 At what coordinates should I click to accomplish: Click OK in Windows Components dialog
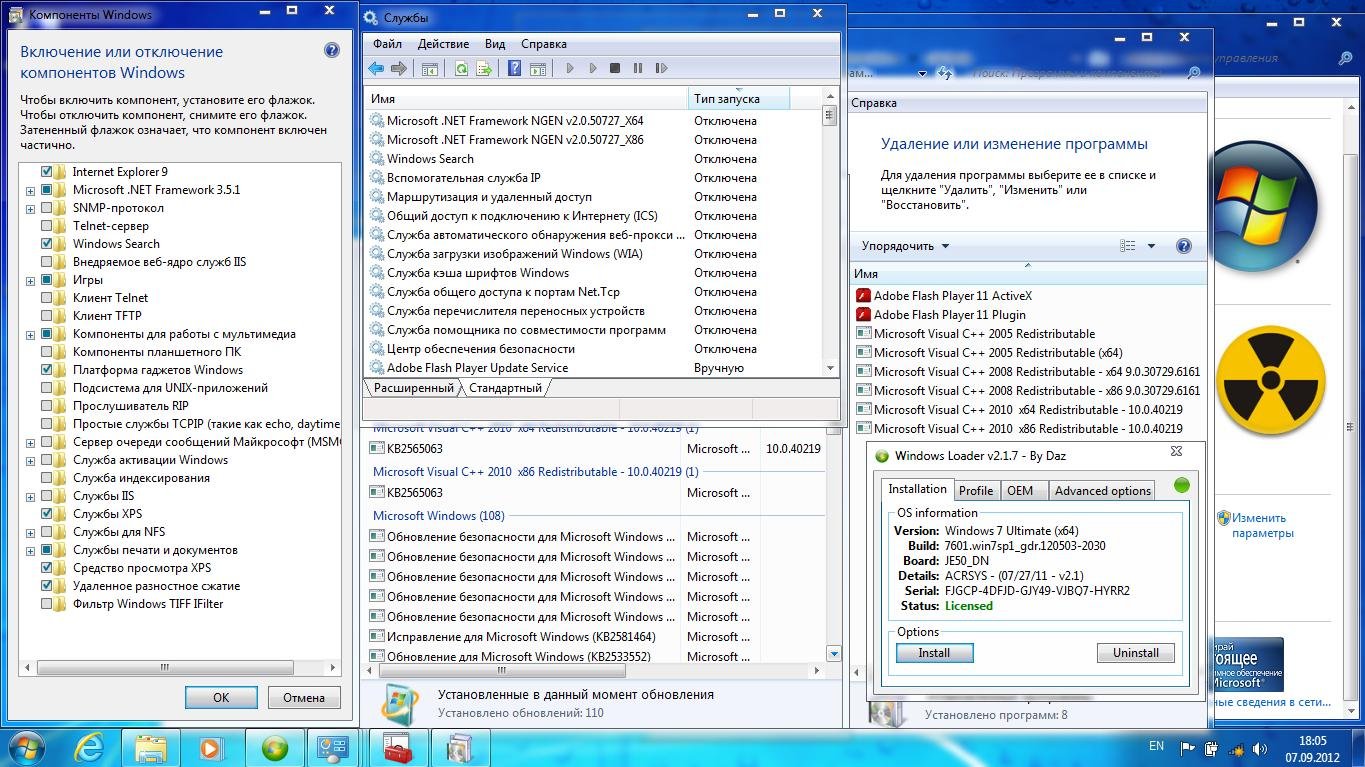[x=221, y=698]
